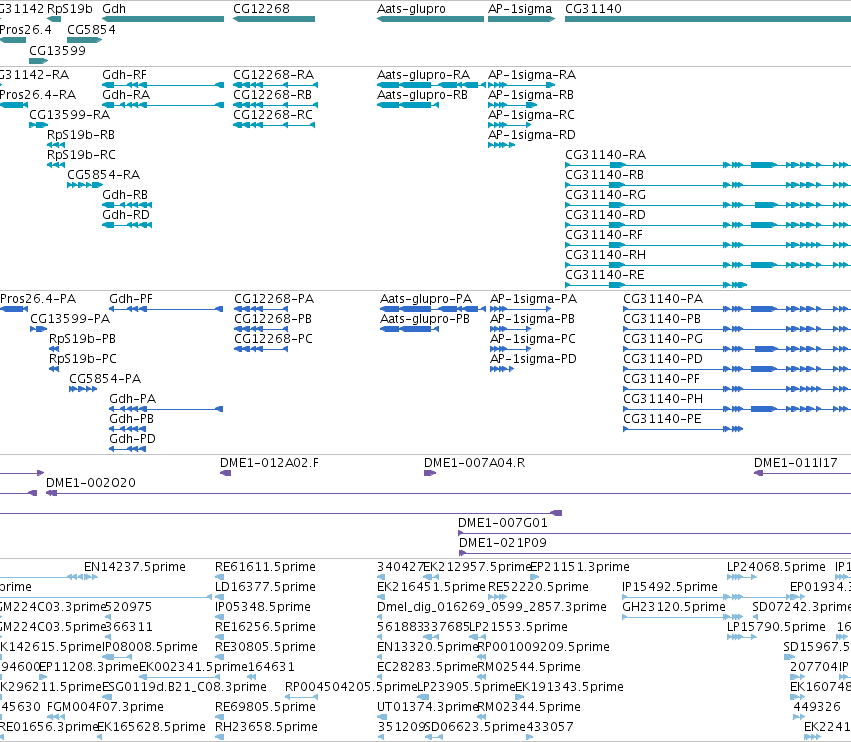The image size is (851, 742).
Task: Click transcript RpS19b-RB
Action: [x=81, y=135]
